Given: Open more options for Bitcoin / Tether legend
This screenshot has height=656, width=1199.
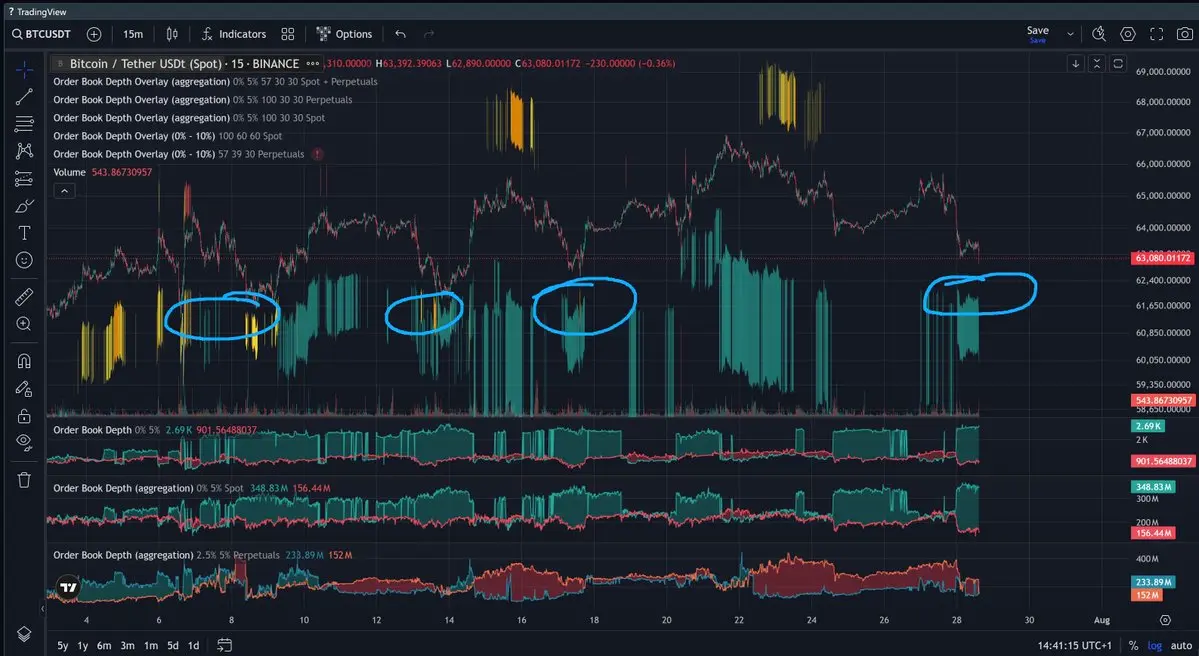Looking at the screenshot, I should click(x=313, y=63).
